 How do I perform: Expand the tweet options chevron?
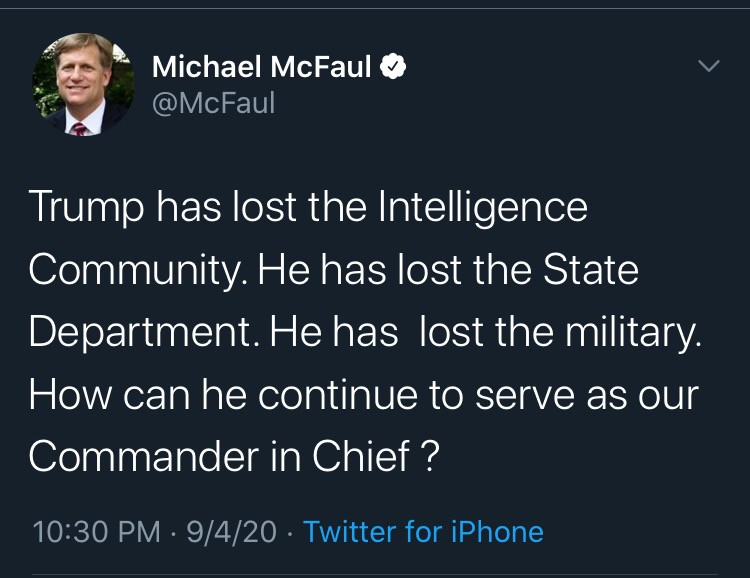[x=708, y=66]
